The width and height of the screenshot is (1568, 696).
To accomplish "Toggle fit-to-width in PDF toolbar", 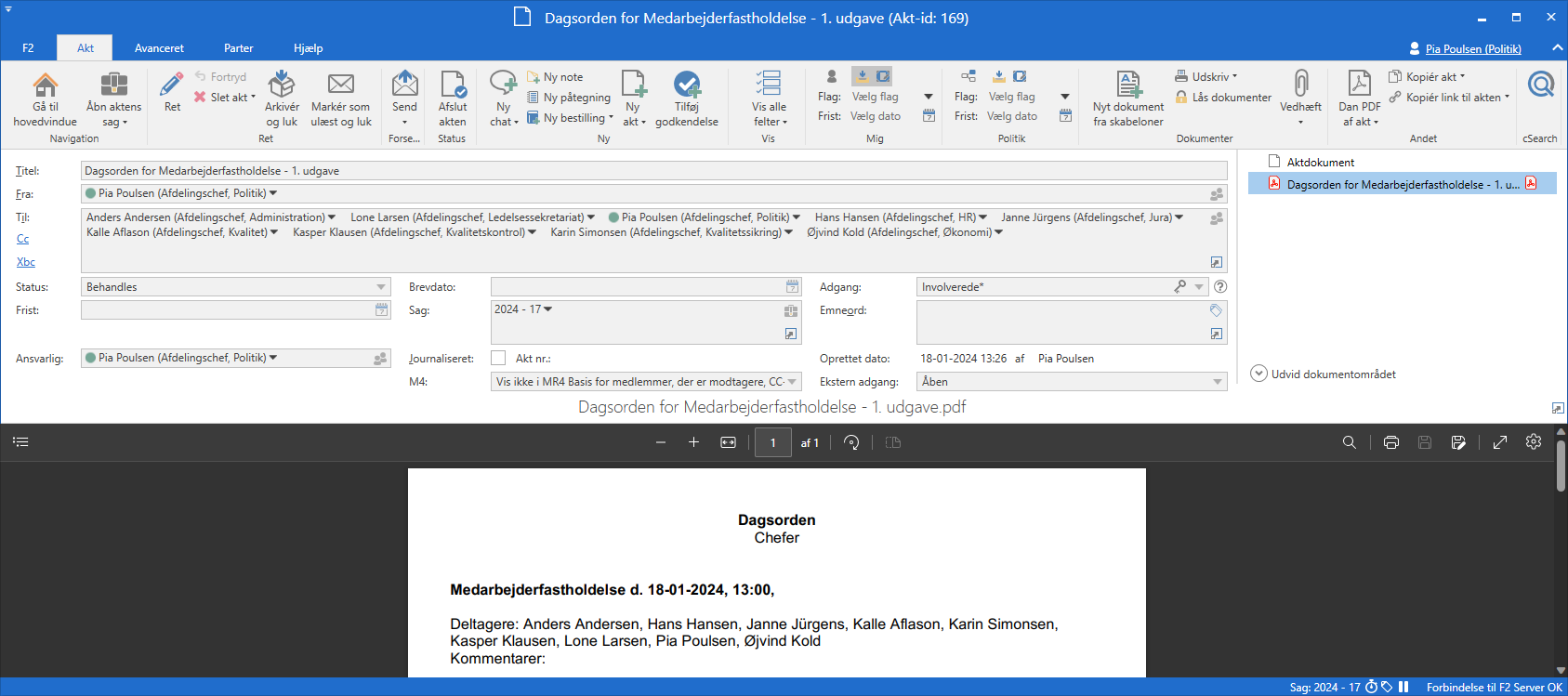I will coord(728,442).
